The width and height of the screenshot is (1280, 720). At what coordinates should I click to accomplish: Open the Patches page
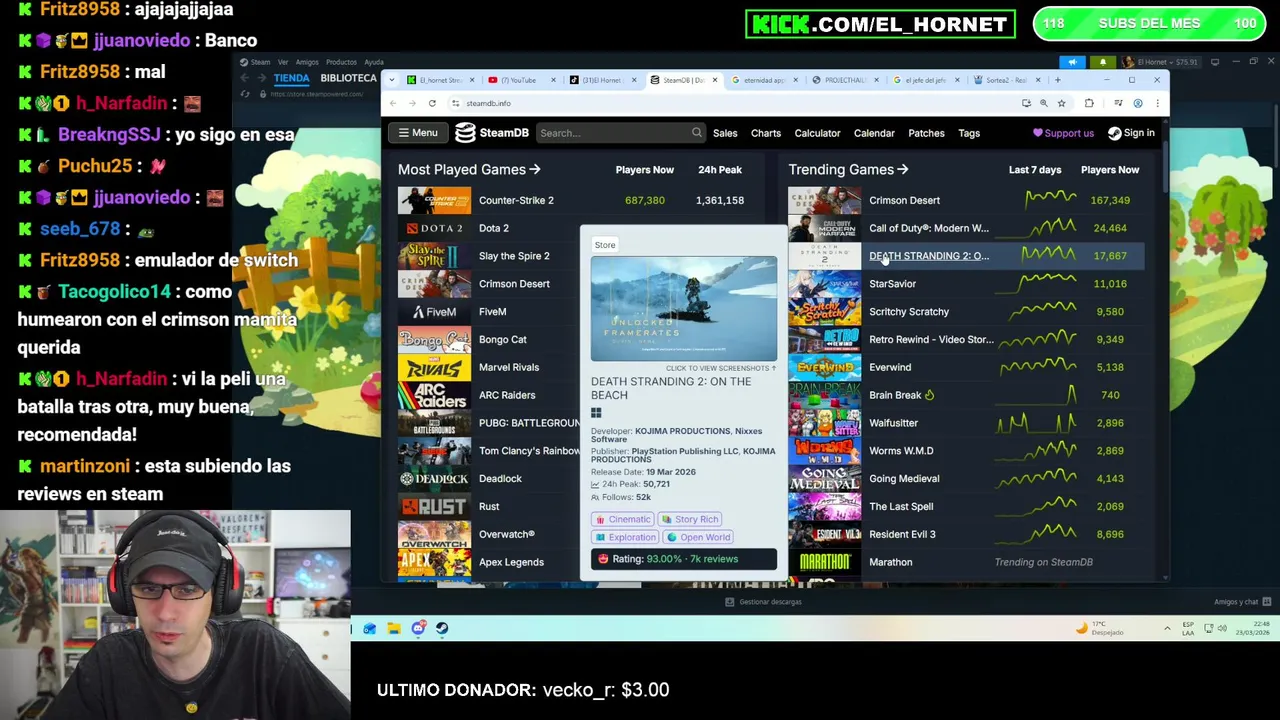pyautogui.click(x=926, y=133)
